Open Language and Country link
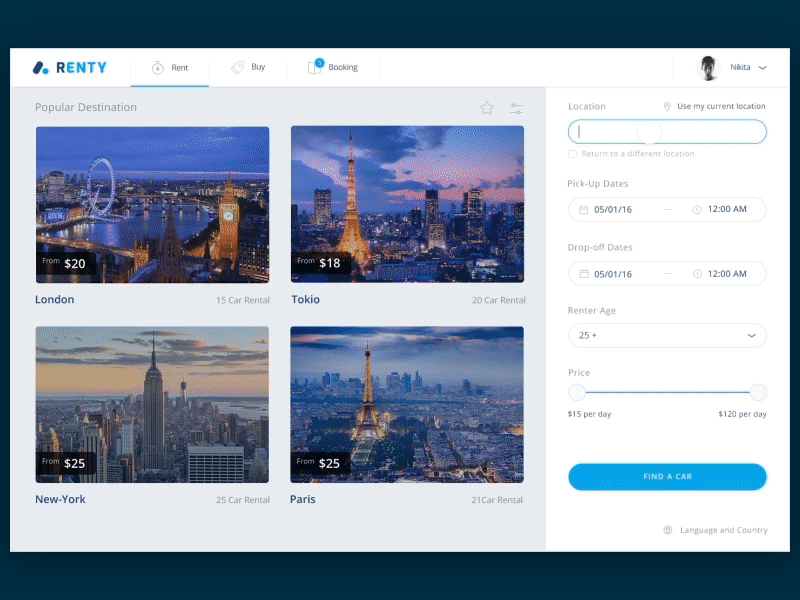The height and width of the screenshot is (600, 800). coord(723,530)
